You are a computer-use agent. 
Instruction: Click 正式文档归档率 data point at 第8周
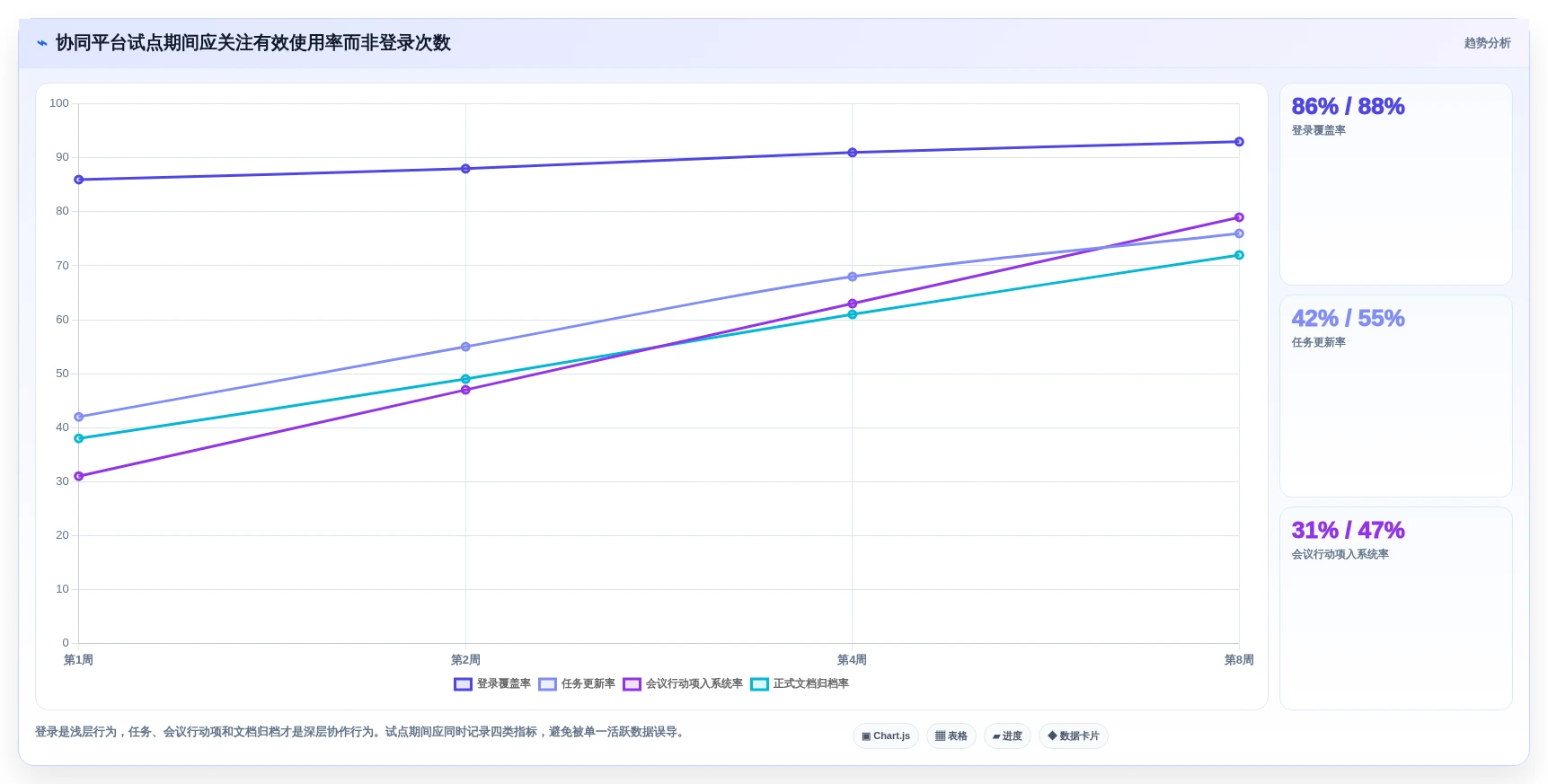(x=1239, y=255)
